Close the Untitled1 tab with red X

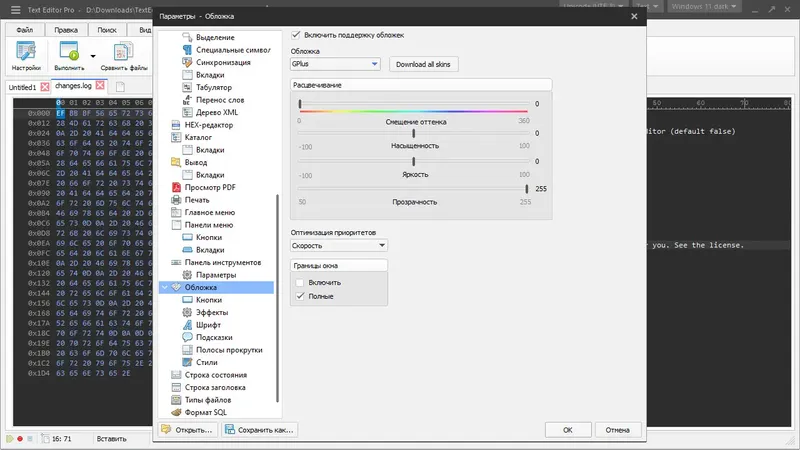coord(45,87)
